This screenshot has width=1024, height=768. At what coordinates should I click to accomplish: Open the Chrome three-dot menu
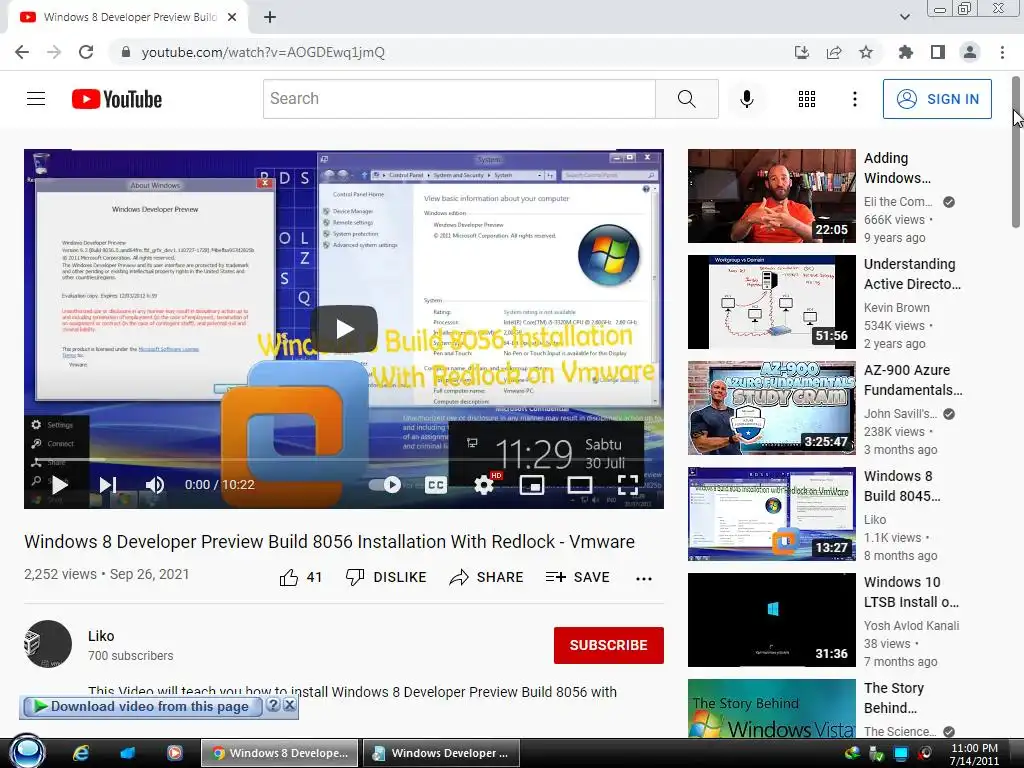point(1002,52)
